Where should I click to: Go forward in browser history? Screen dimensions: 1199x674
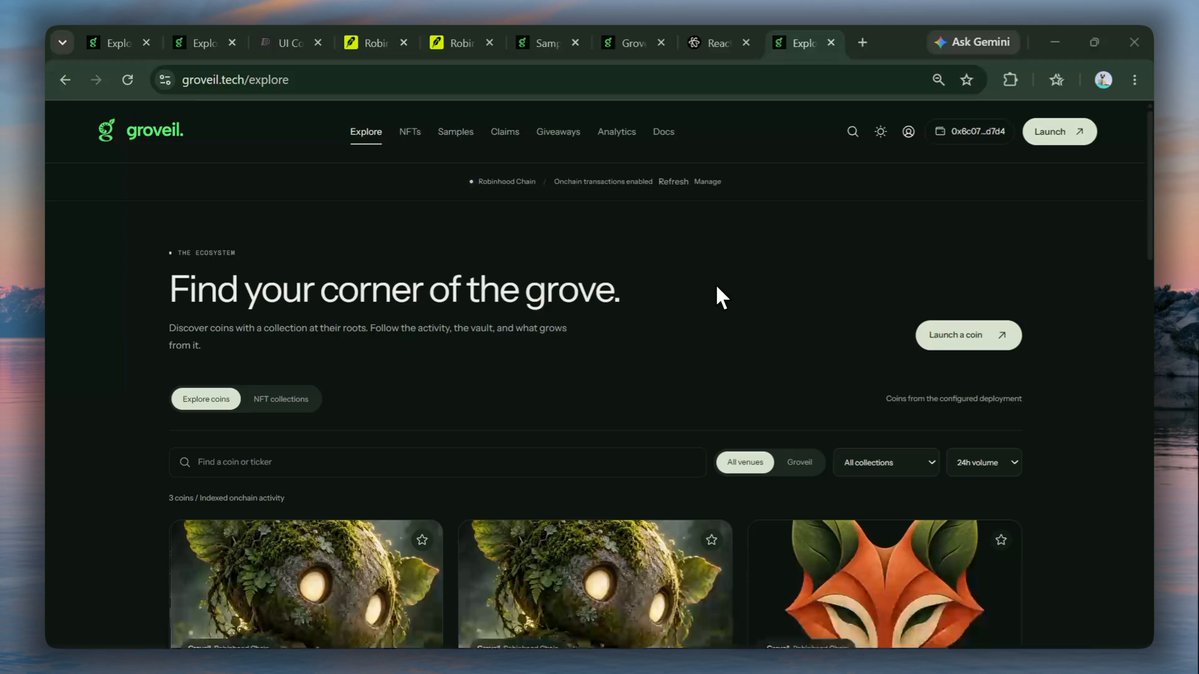coord(96,80)
